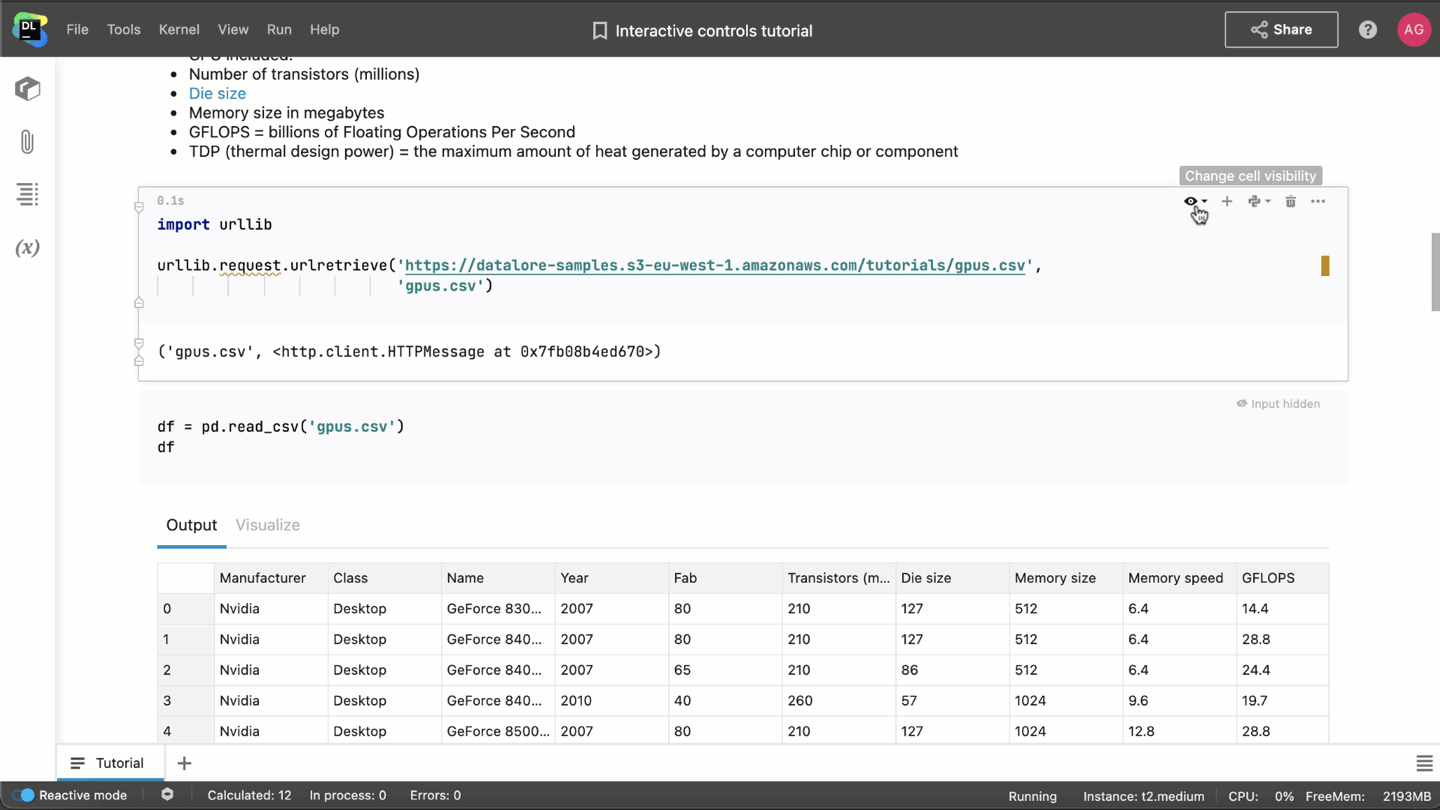Switch to the Visualize tab
The height and width of the screenshot is (810, 1440).
coord(267,525)
